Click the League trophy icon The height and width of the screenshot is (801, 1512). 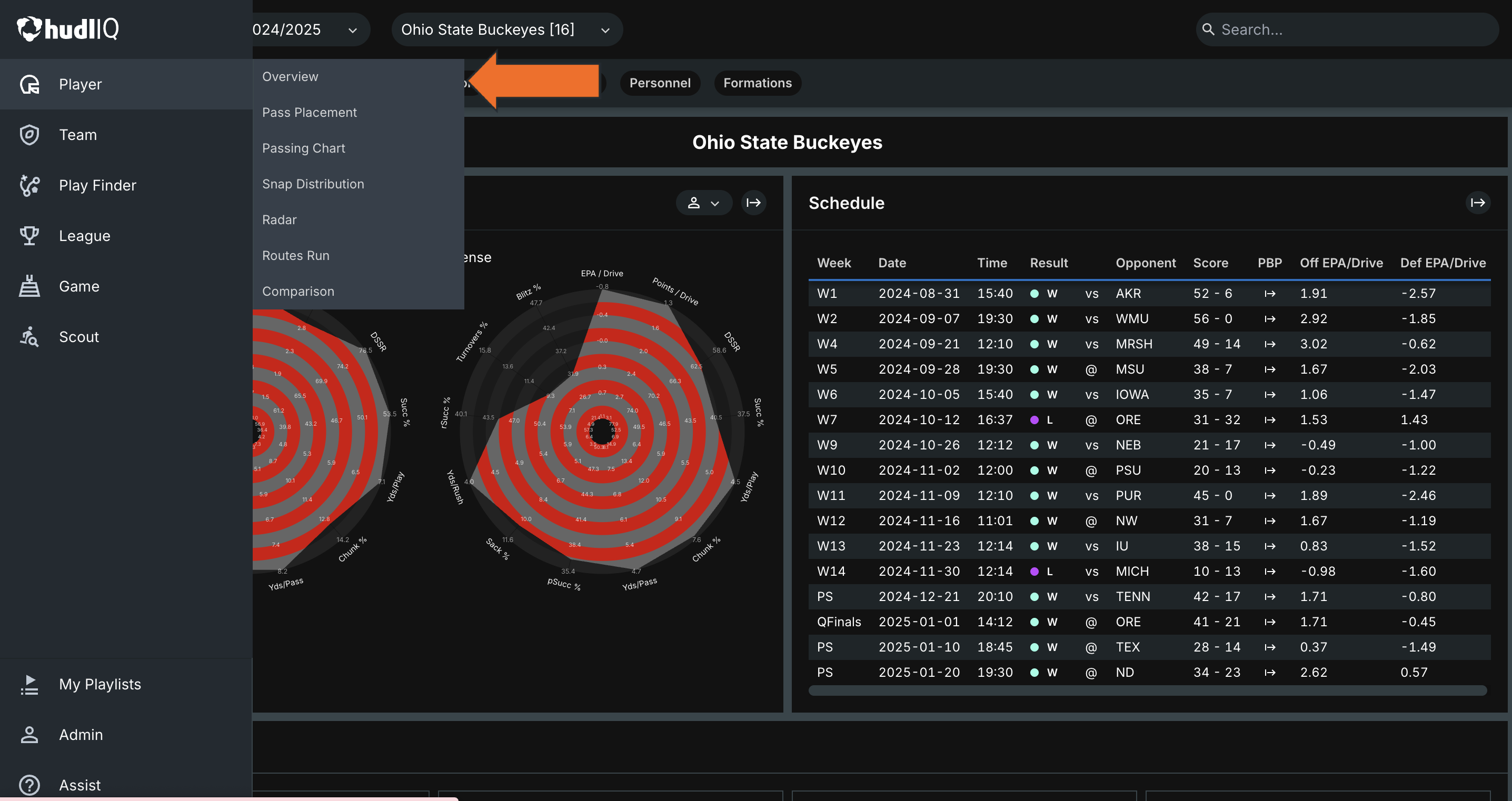(29, 236)
